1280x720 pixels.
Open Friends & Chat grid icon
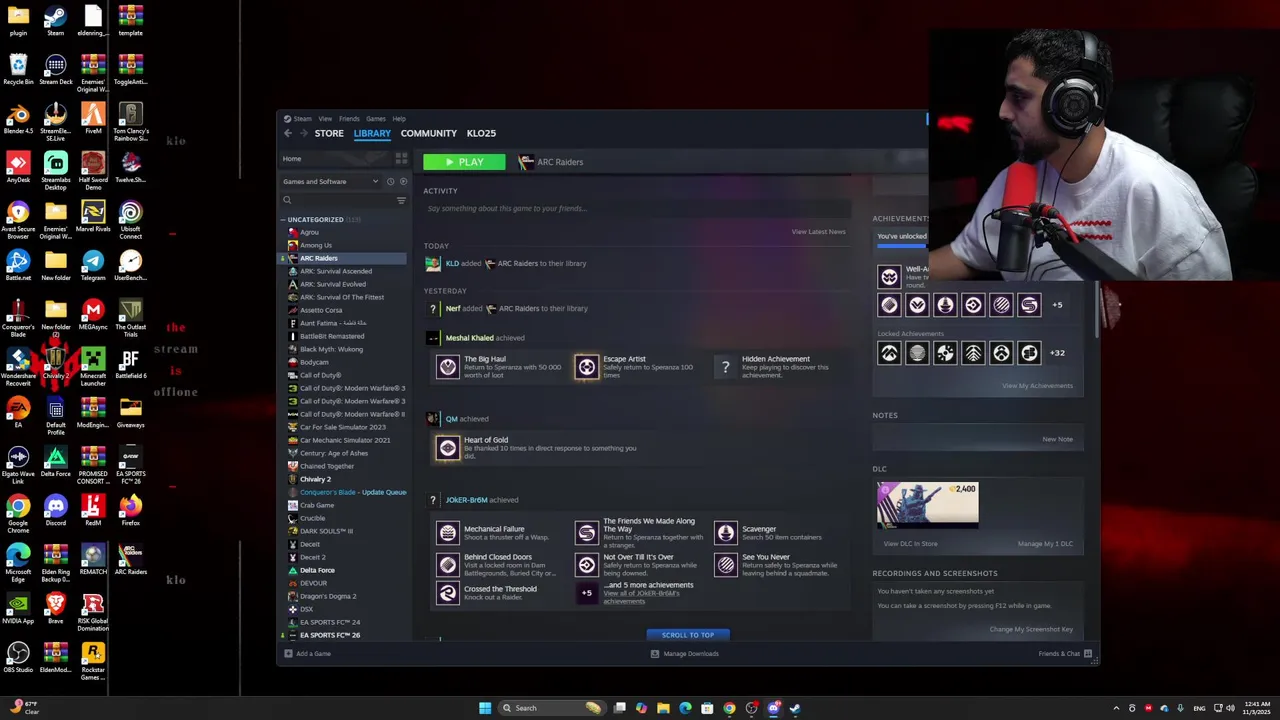1088,654
